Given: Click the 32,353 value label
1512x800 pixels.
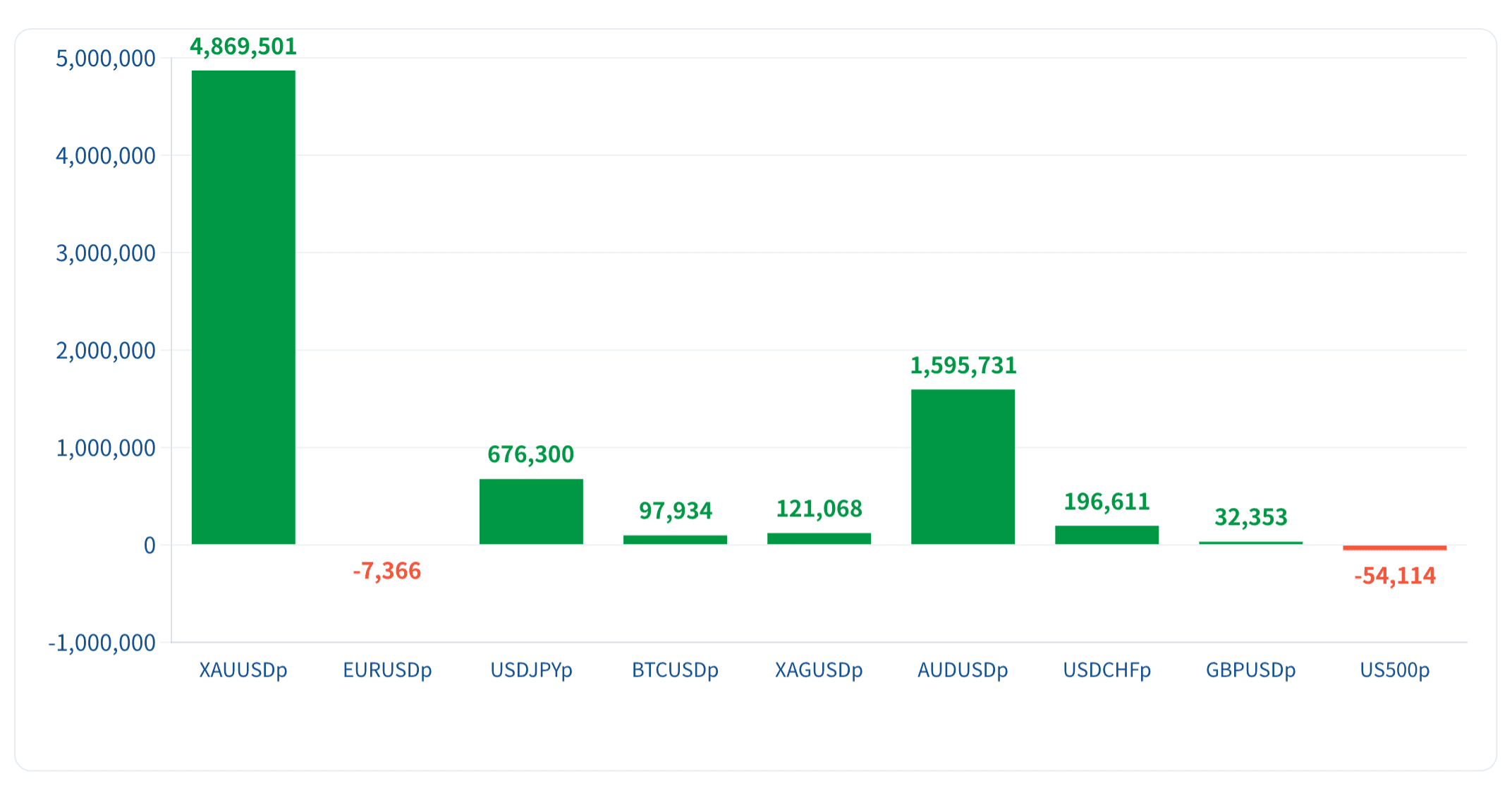Looking at the screenshot, I should tap(1251, 518).
